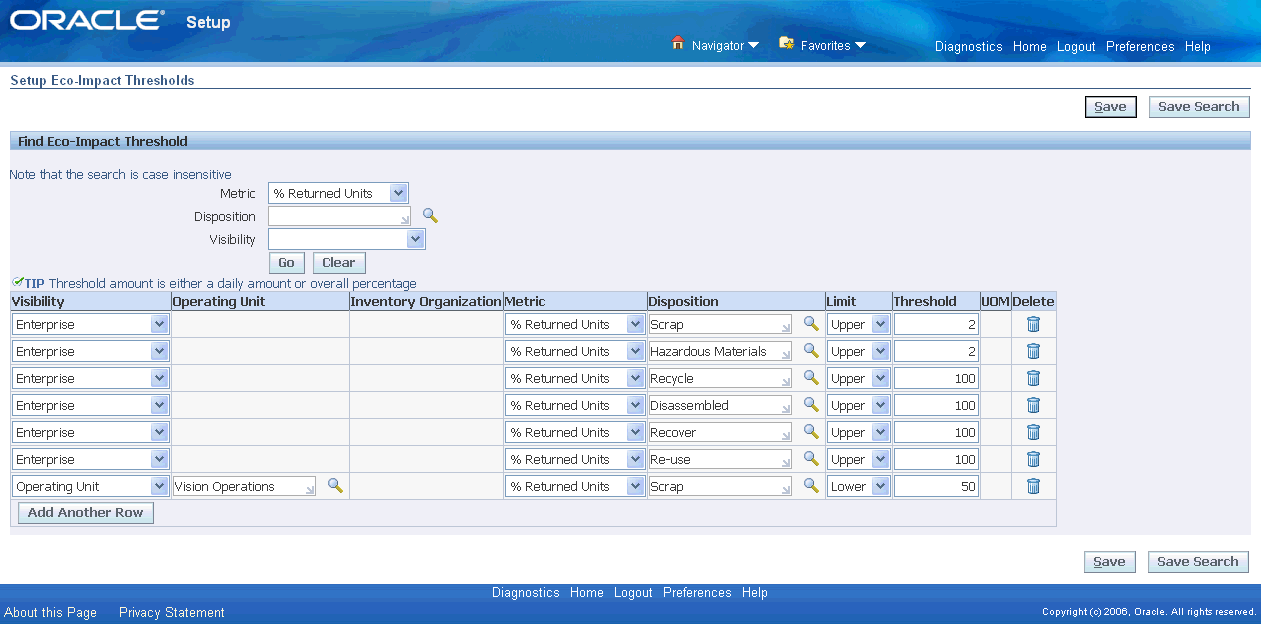1261x624 pixels.
Task: Open Visibility dropdown showing Operating Unit
Action: coord(90,487)
